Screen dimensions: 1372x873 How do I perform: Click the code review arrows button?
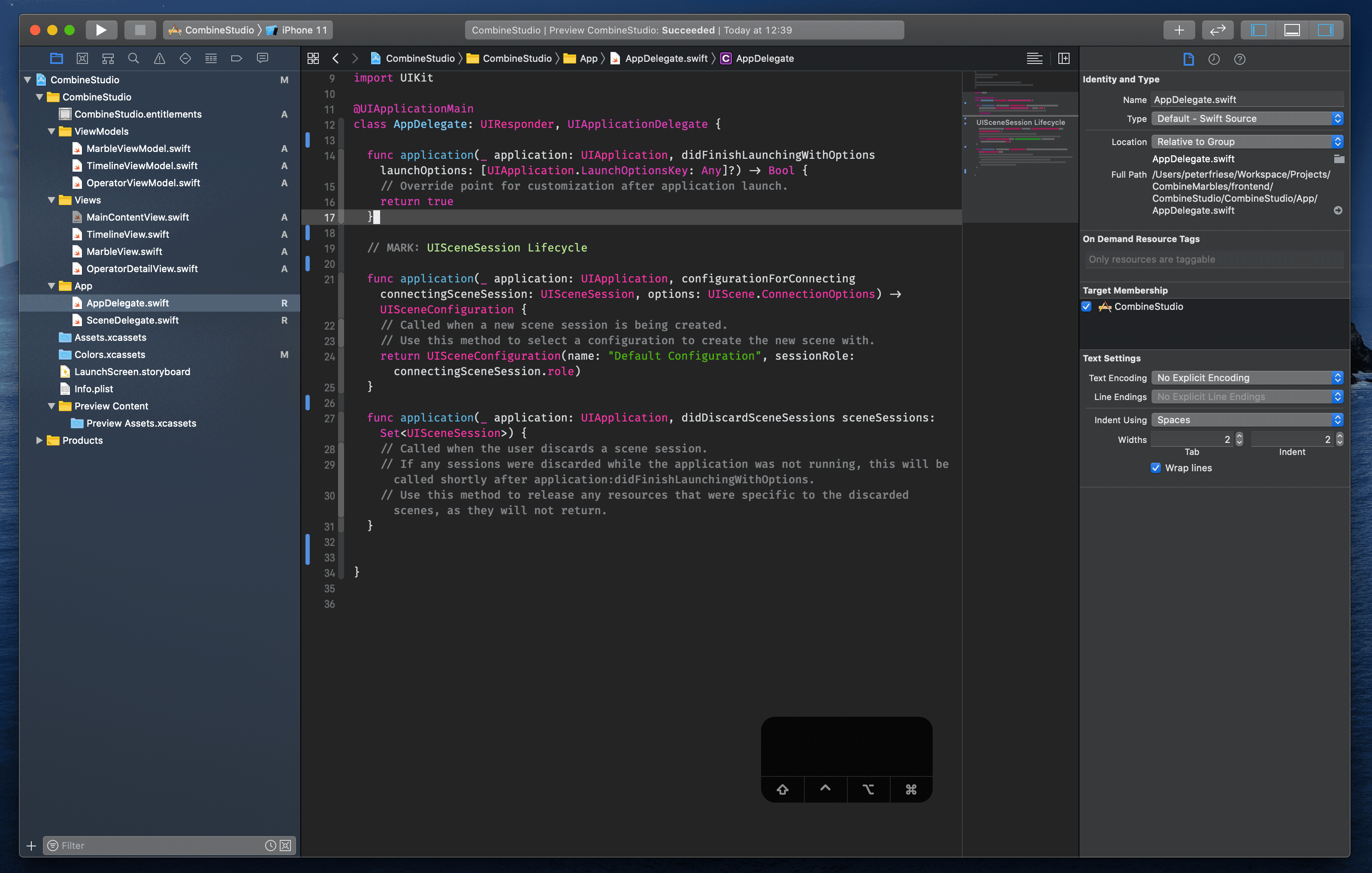1217,30
